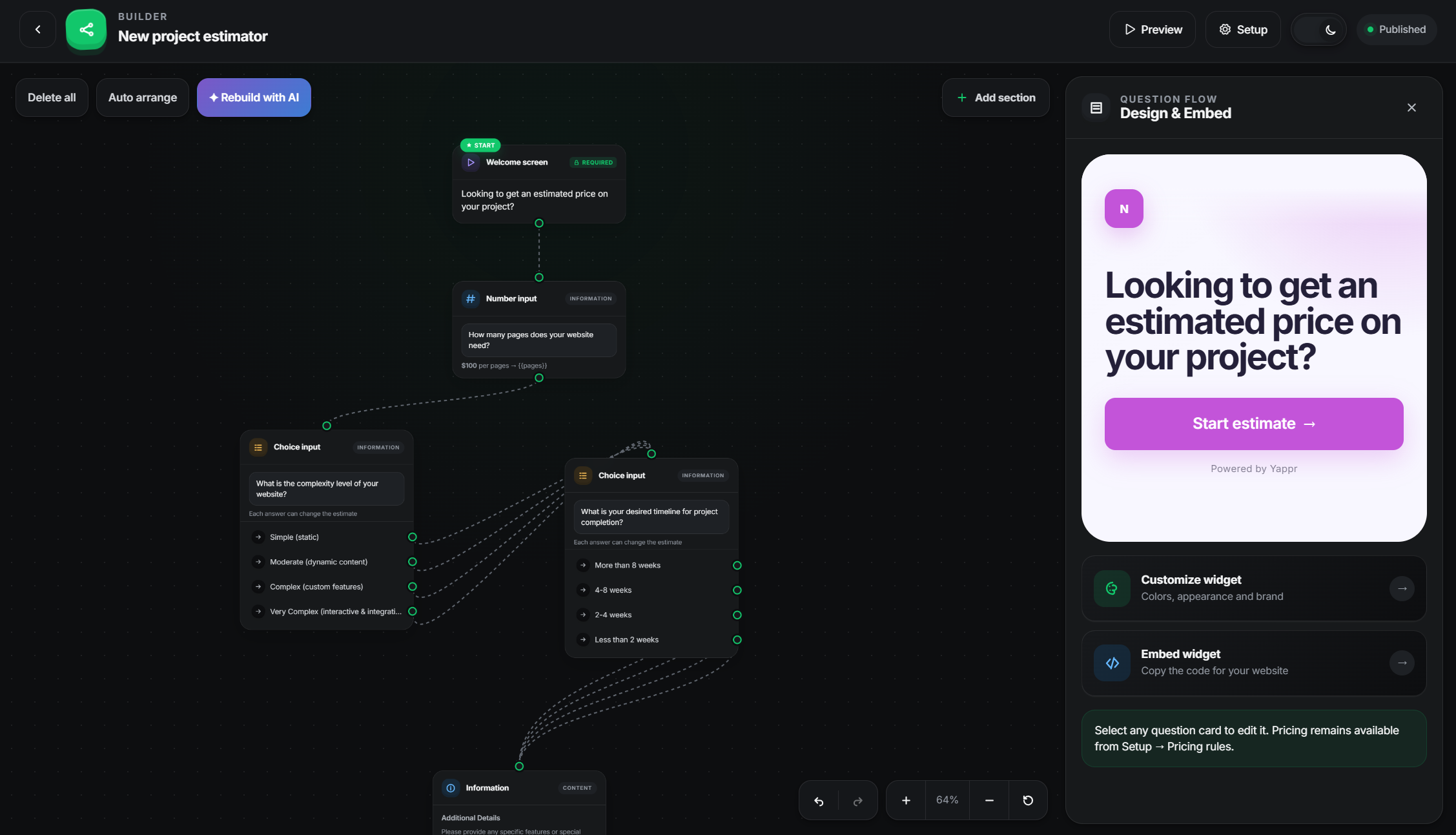Click the Welcome screen output connector
The height and width of the screenshot is (835, 1456).
539,223
